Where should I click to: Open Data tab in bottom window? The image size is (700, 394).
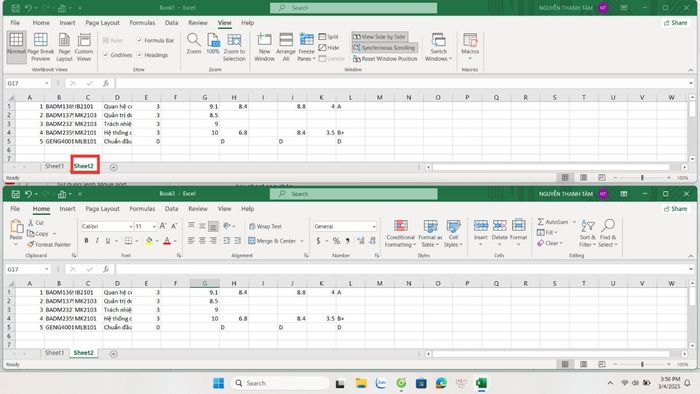coord(171,209)
